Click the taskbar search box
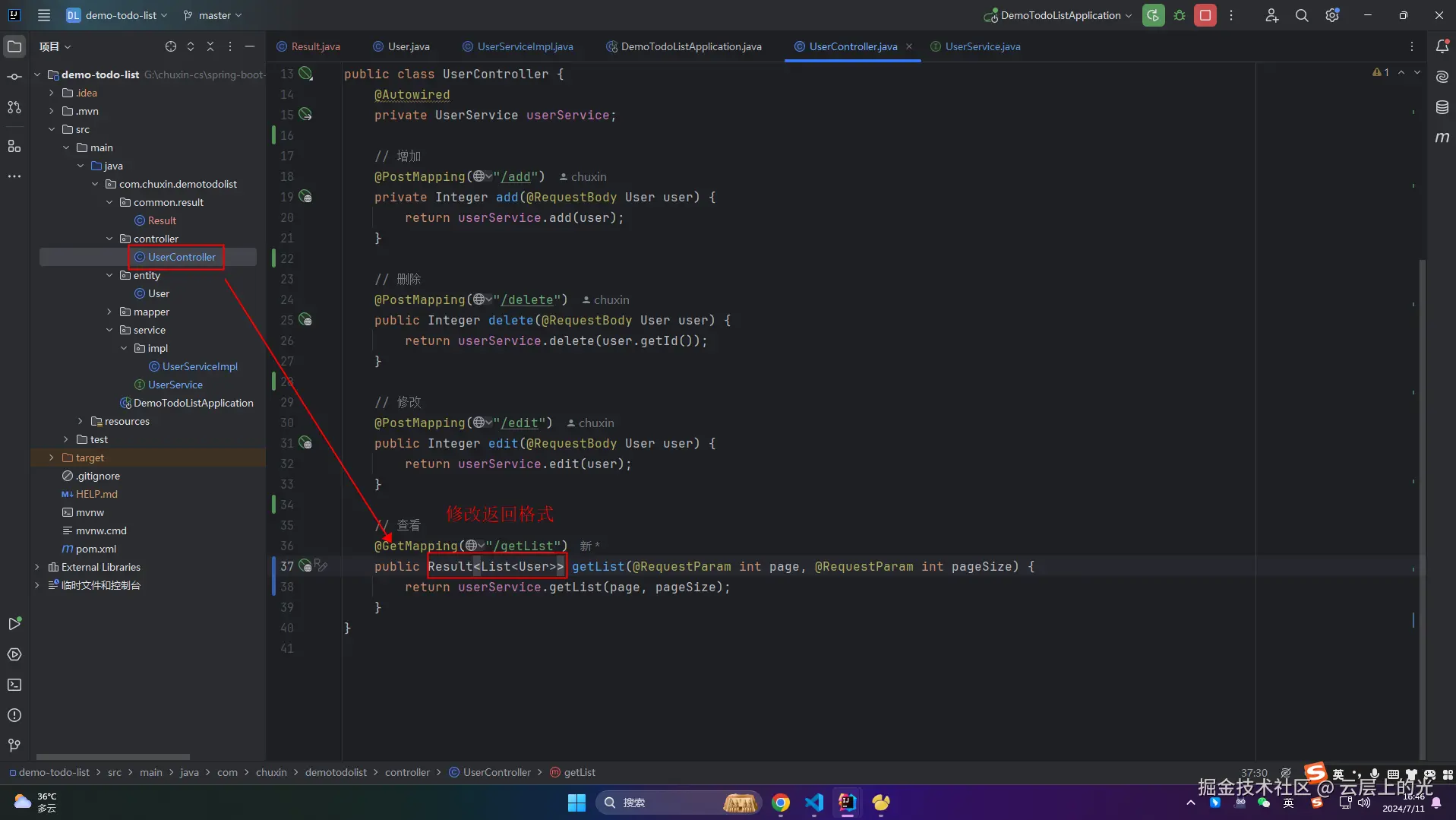Viewport: 1456px width, 820px height. (677, 803)
